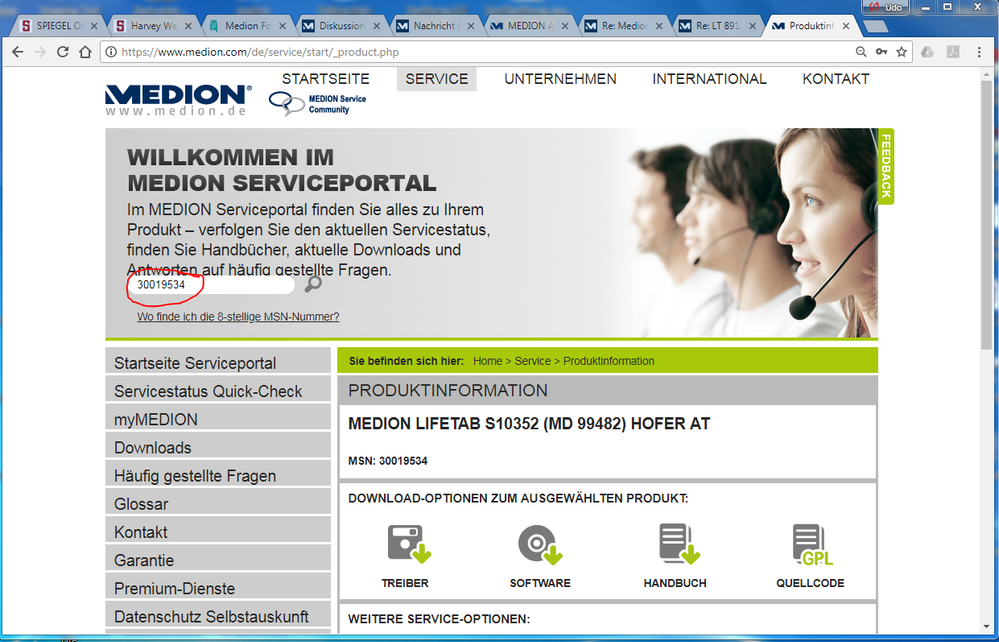Open Häufig gestellte Fragen in sidebar
The height and width of the screenshot is (642, 999).
tap(195, 476)
